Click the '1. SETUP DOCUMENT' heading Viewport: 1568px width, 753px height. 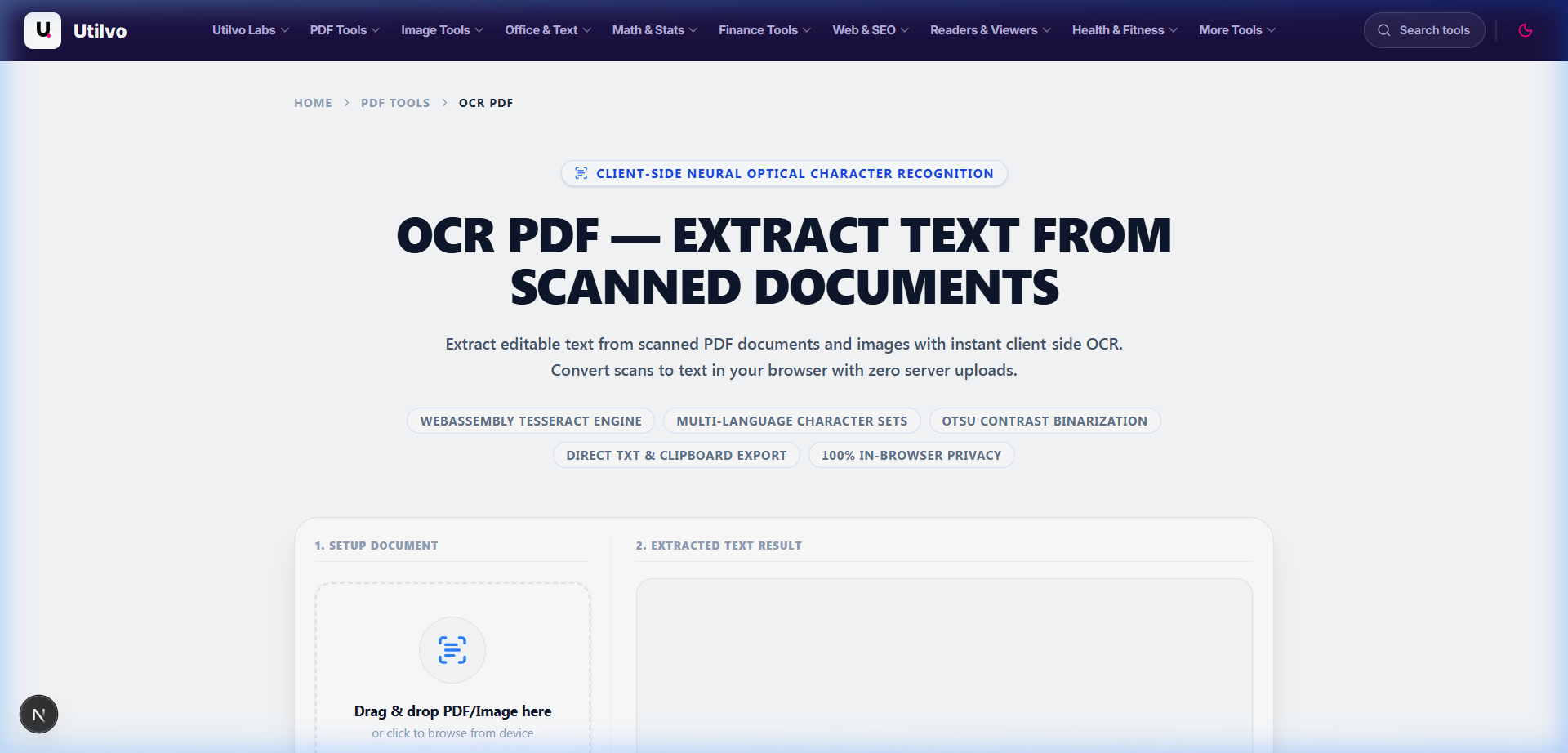(376, 546)
